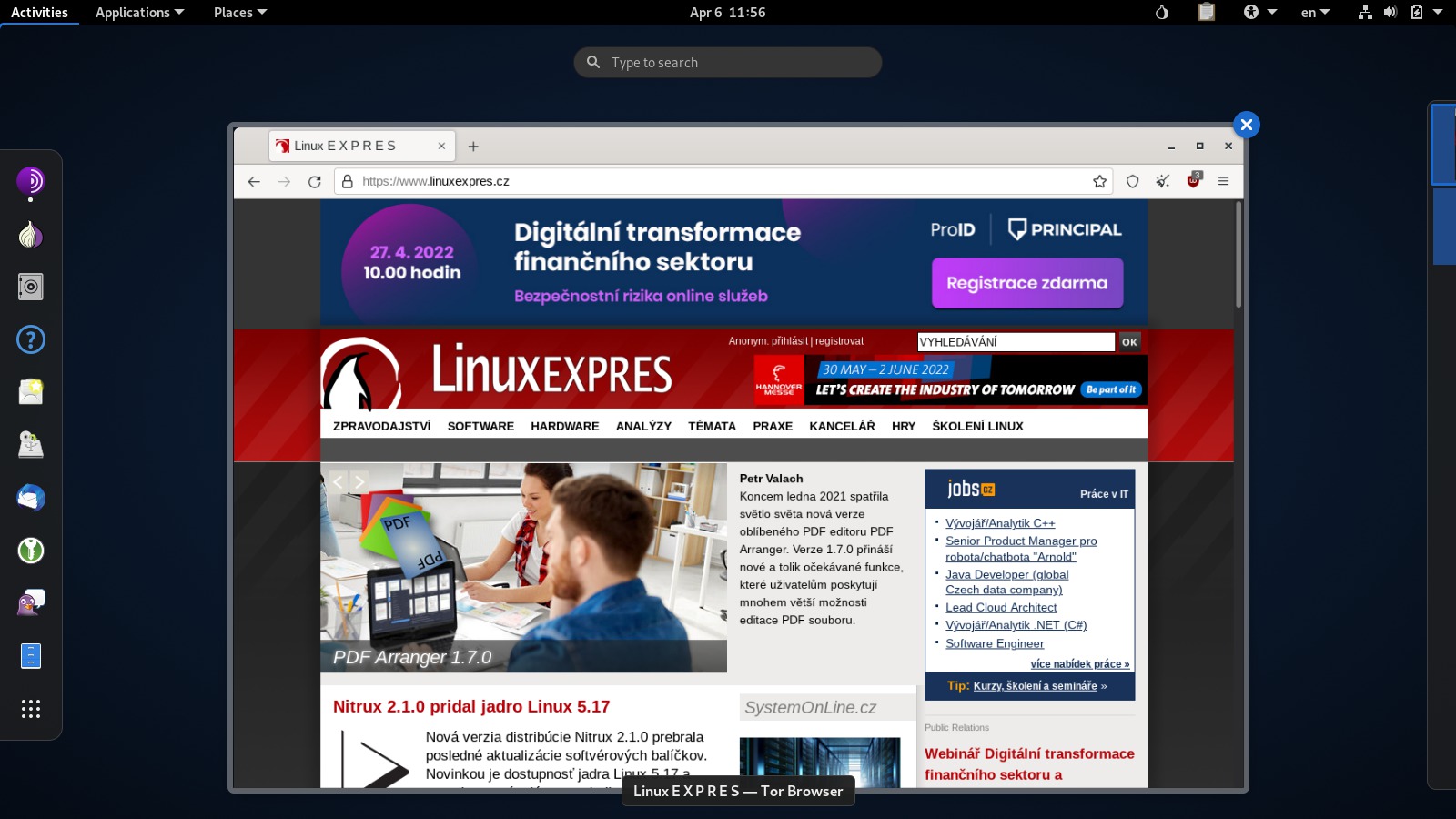Screen dimensions: 1456x819
Task: Expand the system menu arrow
Action: [1438, 13]
